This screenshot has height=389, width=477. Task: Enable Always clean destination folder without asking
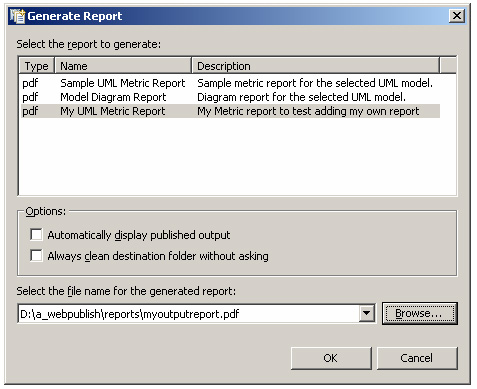pos(36,256)
